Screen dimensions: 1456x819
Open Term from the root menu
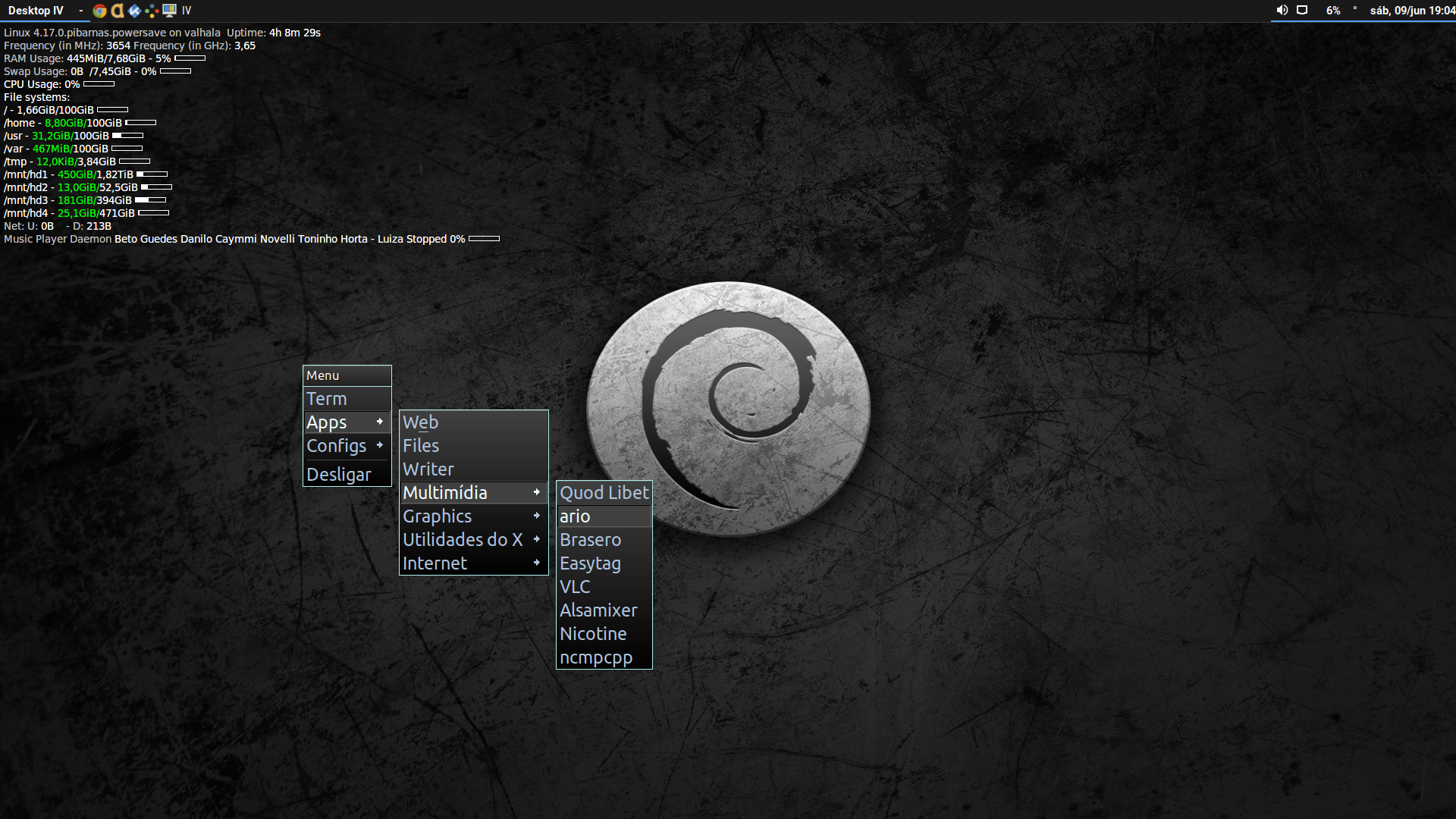point(347,398)
